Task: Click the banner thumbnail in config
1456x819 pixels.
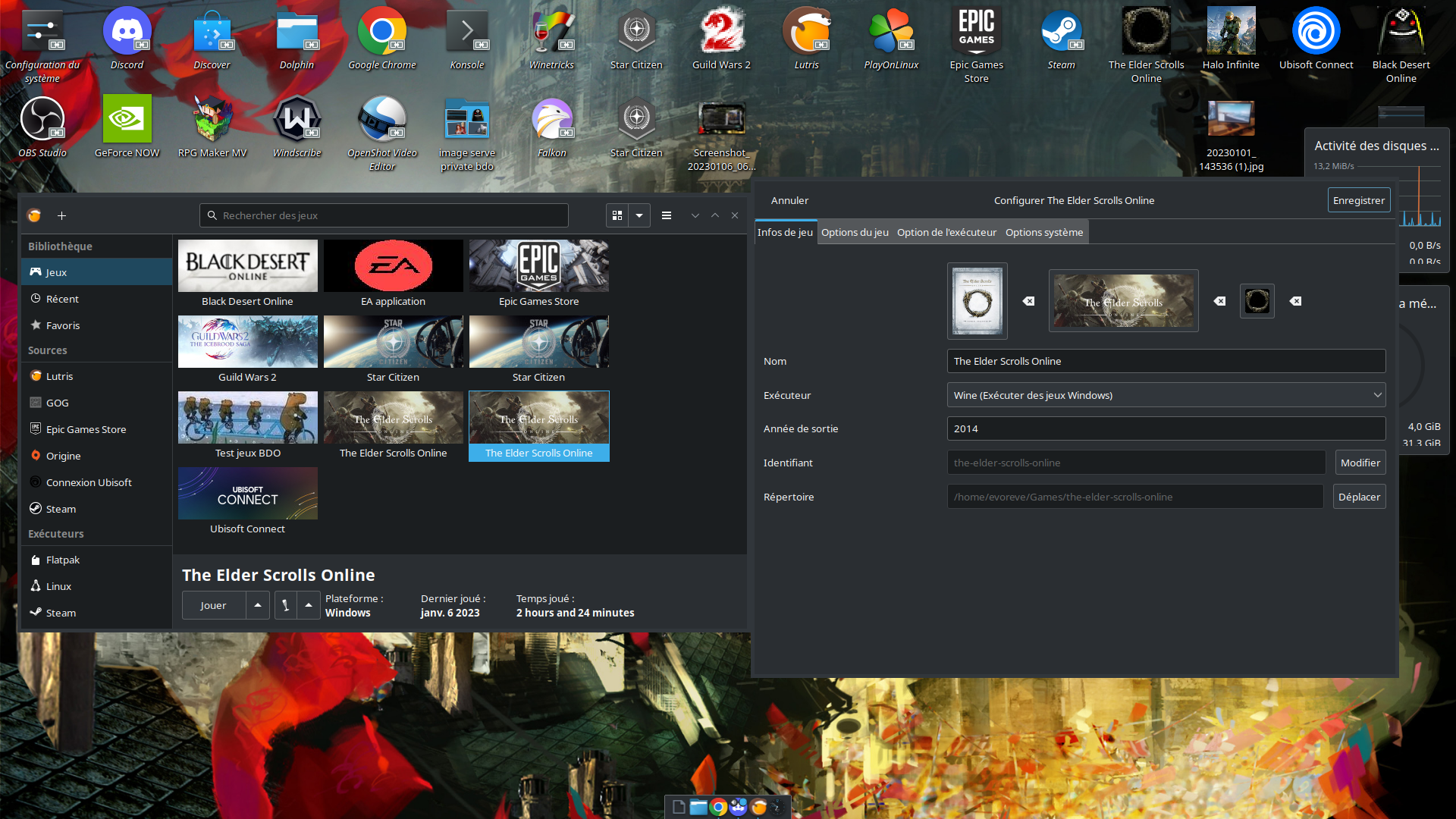Action: tap(1123, 301)
